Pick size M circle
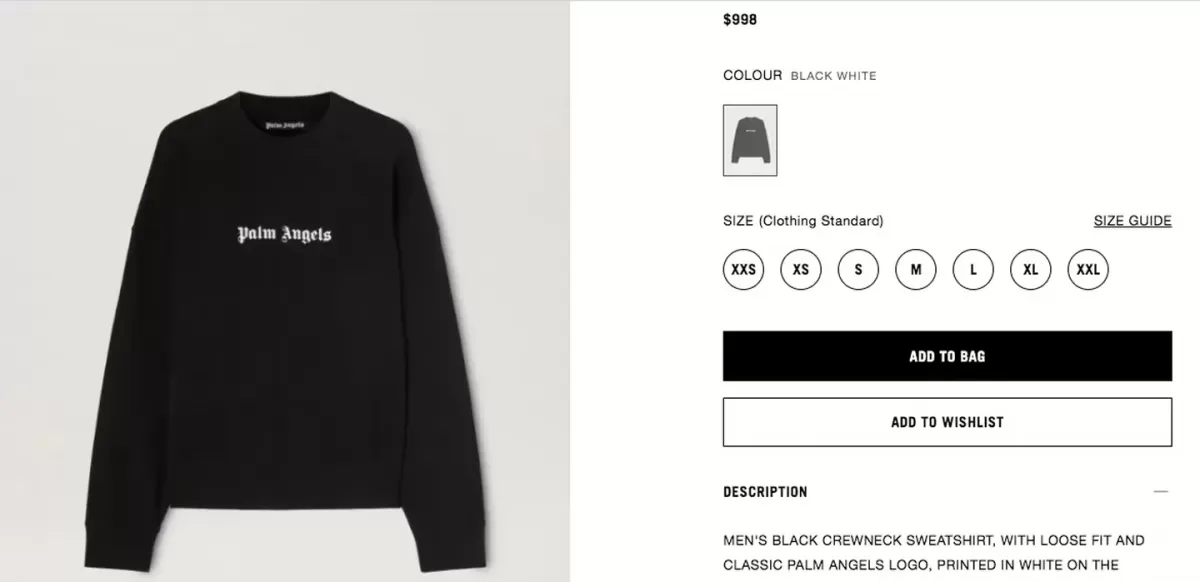Screen dimensions: 1200x582 [x=916, y=269]
